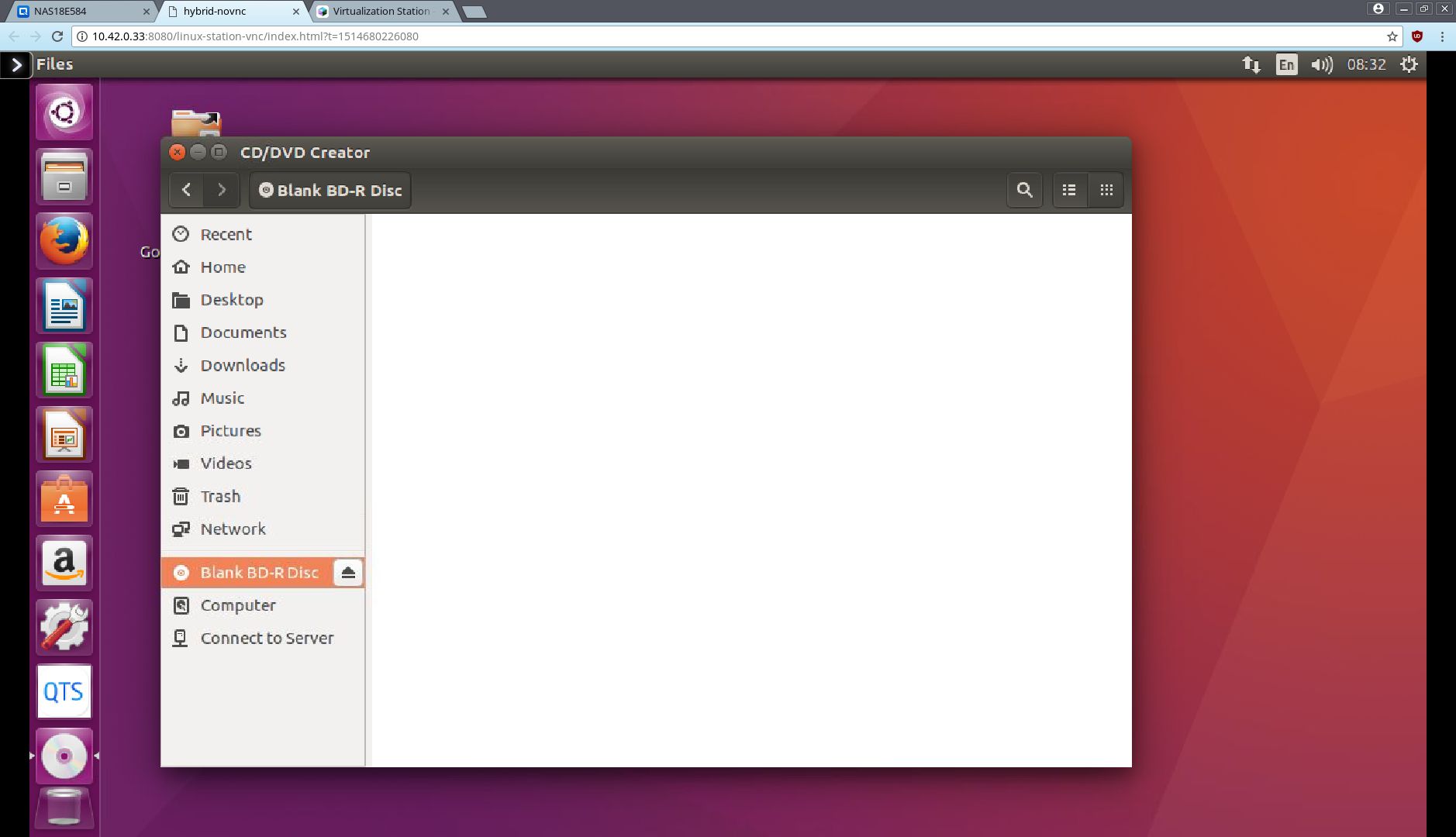
Task: Open Amazon launcher icon
Action: (64, 563)
